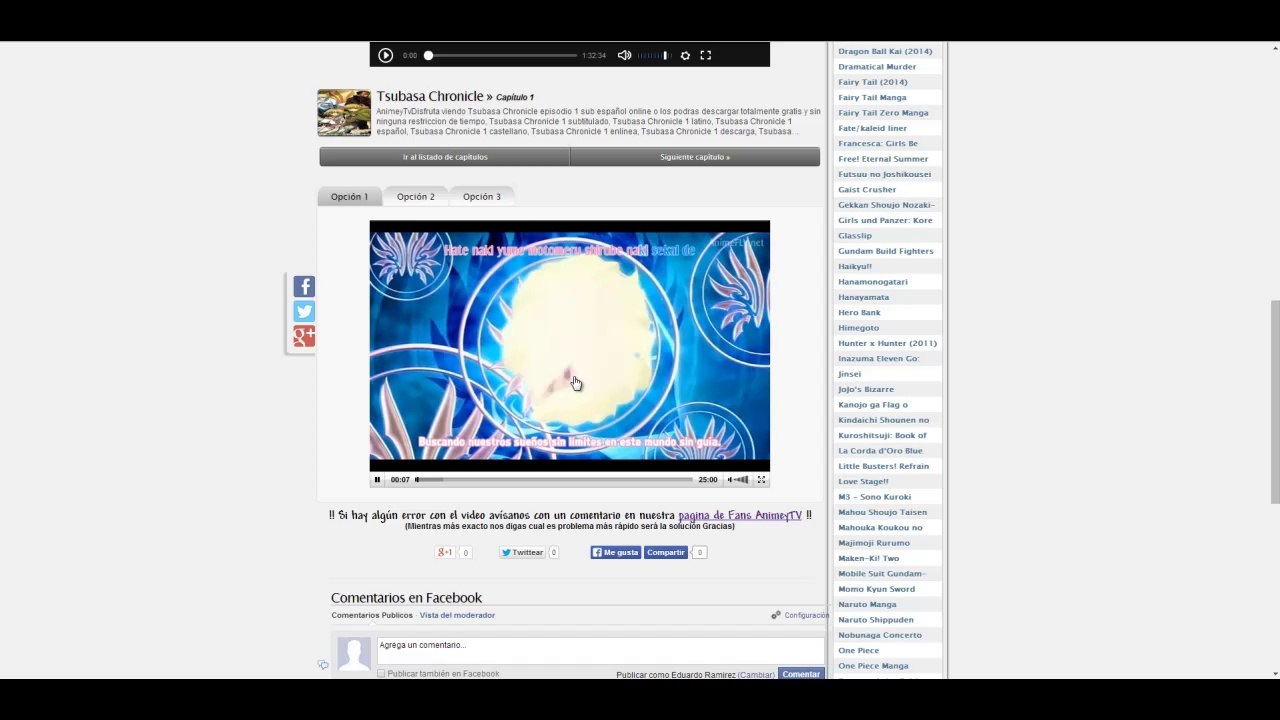Open 'Hanayamata' in sidebar
Image resolution: width=1280 pixels, height=720 pixels.
click(x=863, y=297)
